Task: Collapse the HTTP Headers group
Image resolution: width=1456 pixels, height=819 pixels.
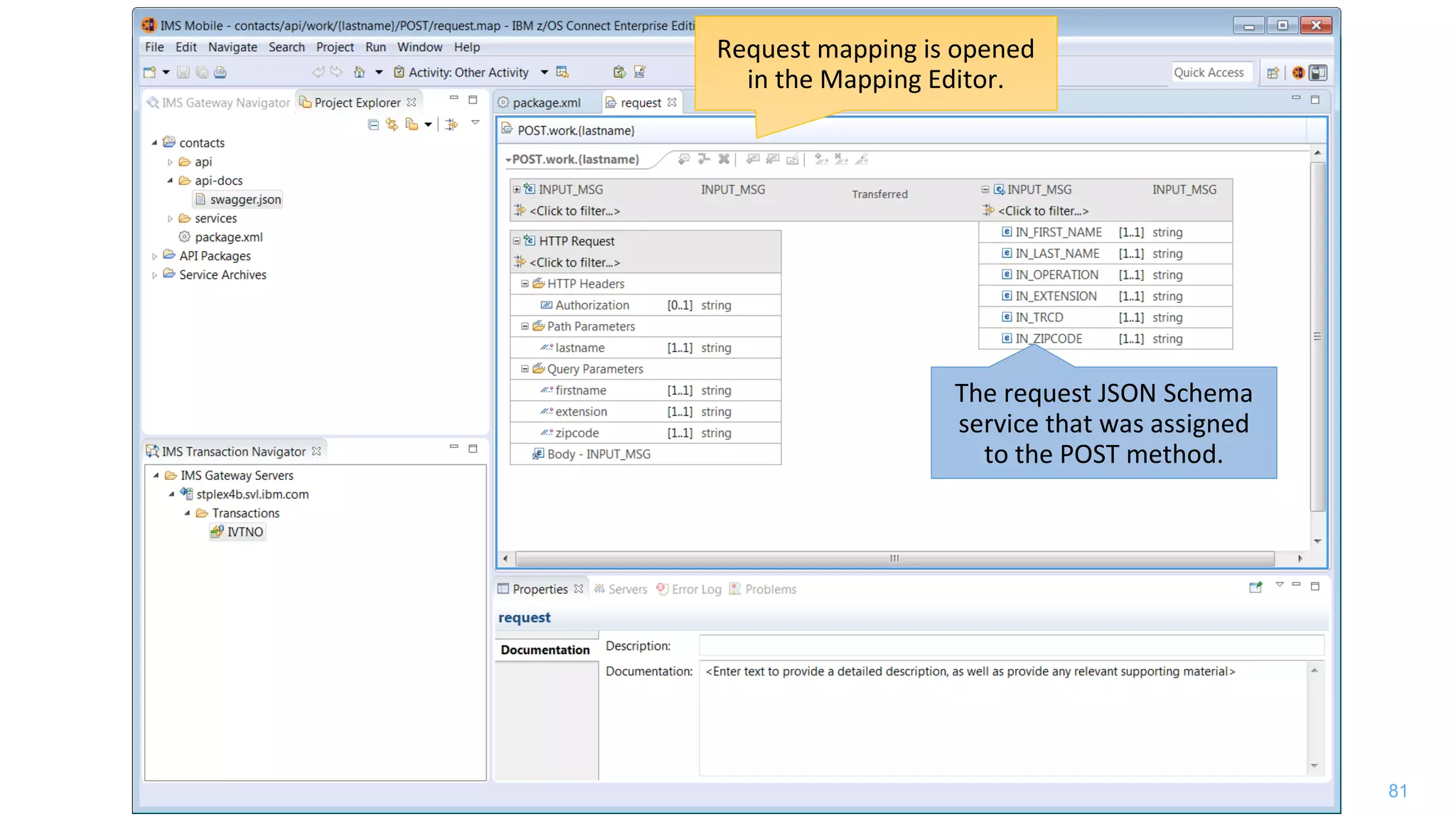Action: coord(525,284)
